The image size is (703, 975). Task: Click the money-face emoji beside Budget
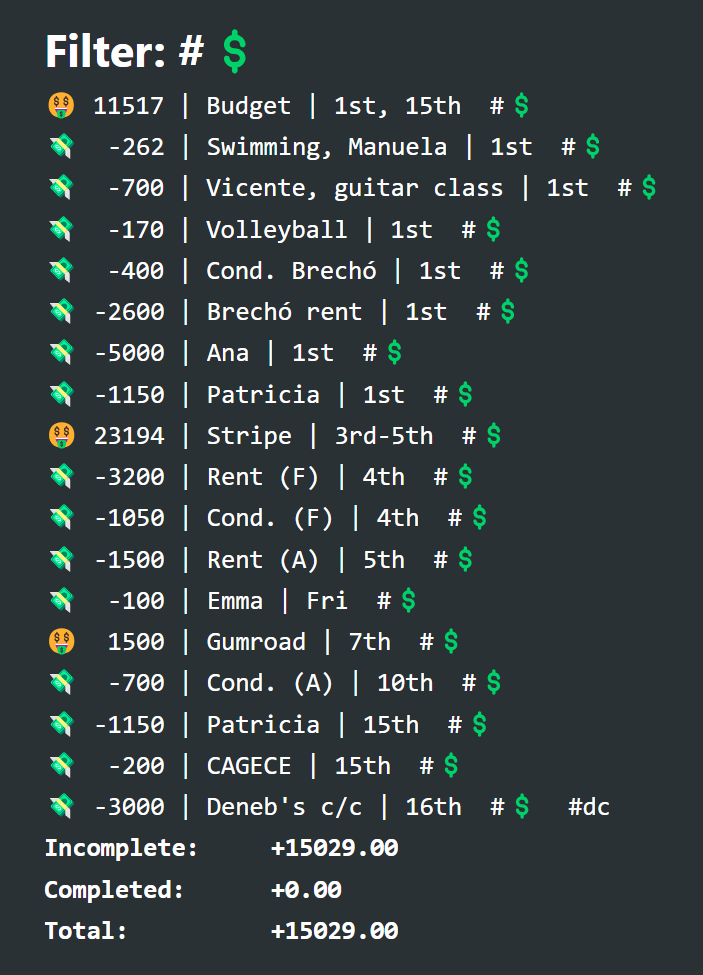[61, 106]
